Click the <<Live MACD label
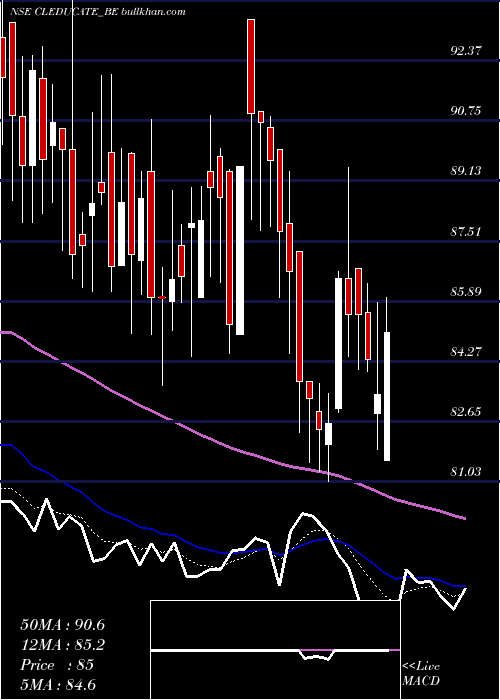 [421, 673]
